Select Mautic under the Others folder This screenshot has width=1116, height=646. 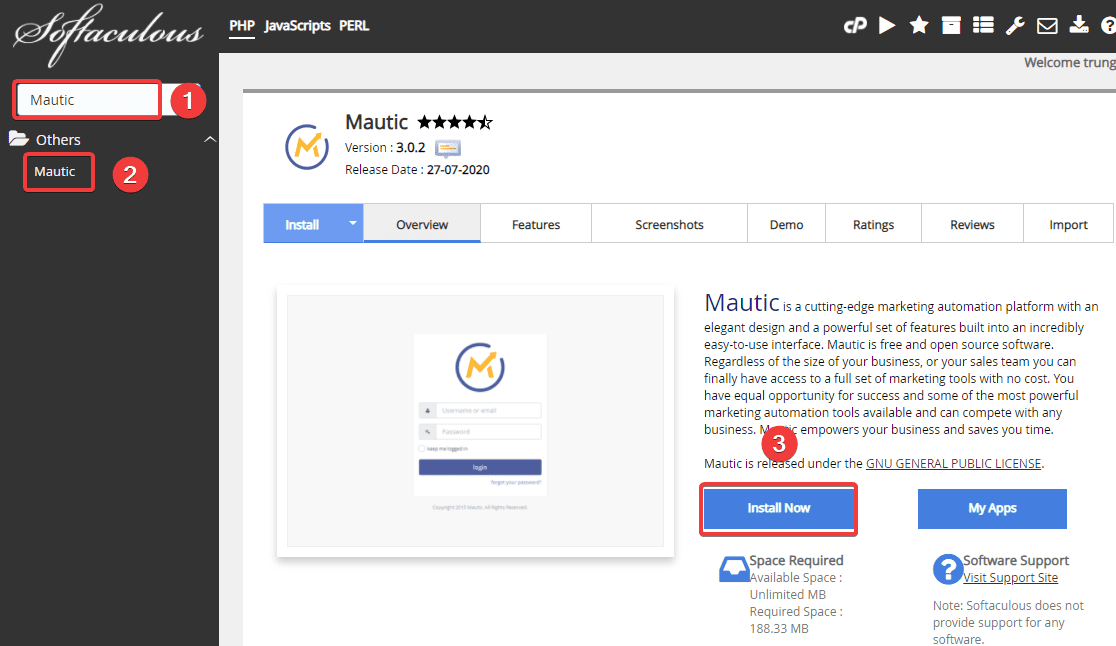55,172
